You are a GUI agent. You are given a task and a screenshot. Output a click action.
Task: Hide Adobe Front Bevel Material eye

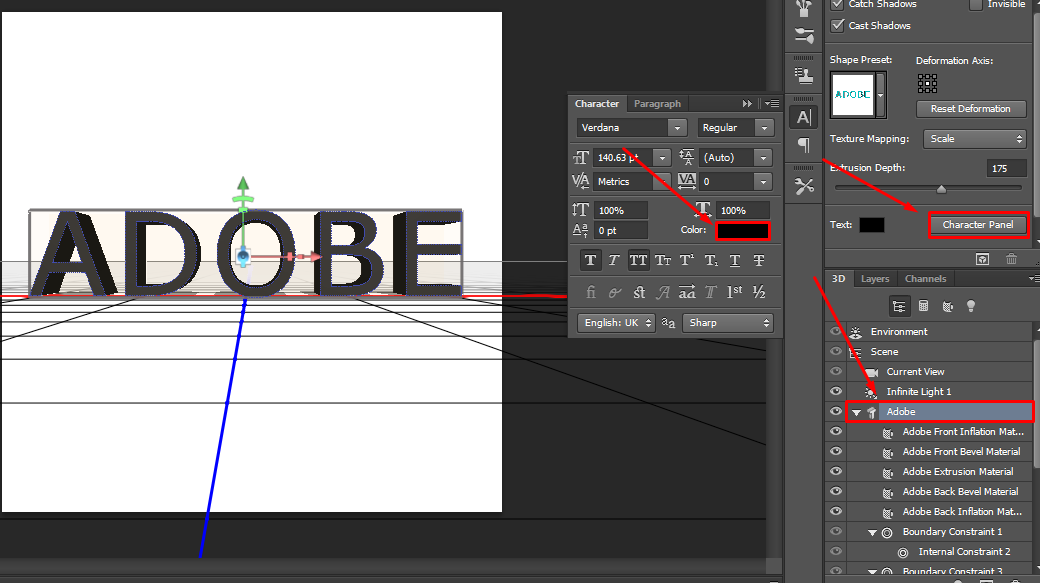click(836, 451)
